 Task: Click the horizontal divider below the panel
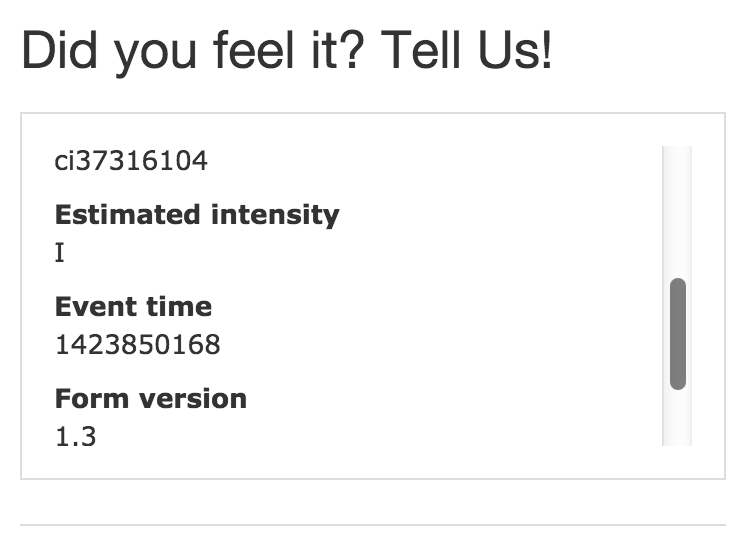[373, 525]
